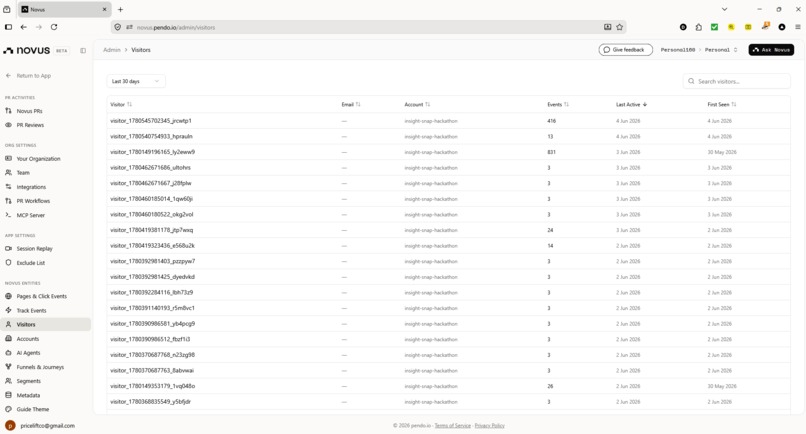Open visitor_1780419381178_jtp7wxq row

(x=448, y=230)
